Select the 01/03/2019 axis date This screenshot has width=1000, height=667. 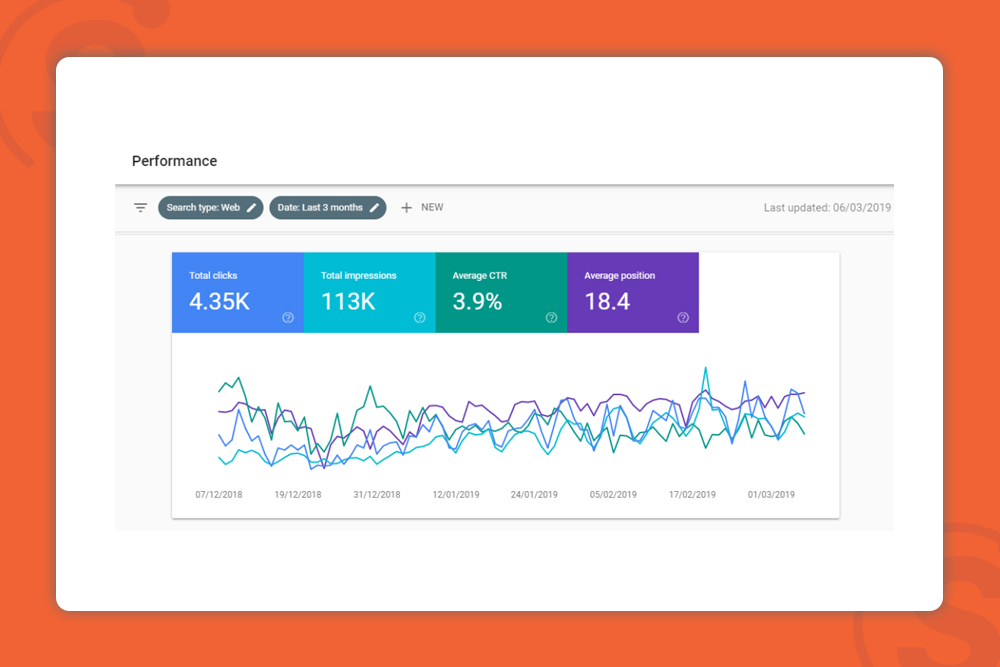[771, 495]
